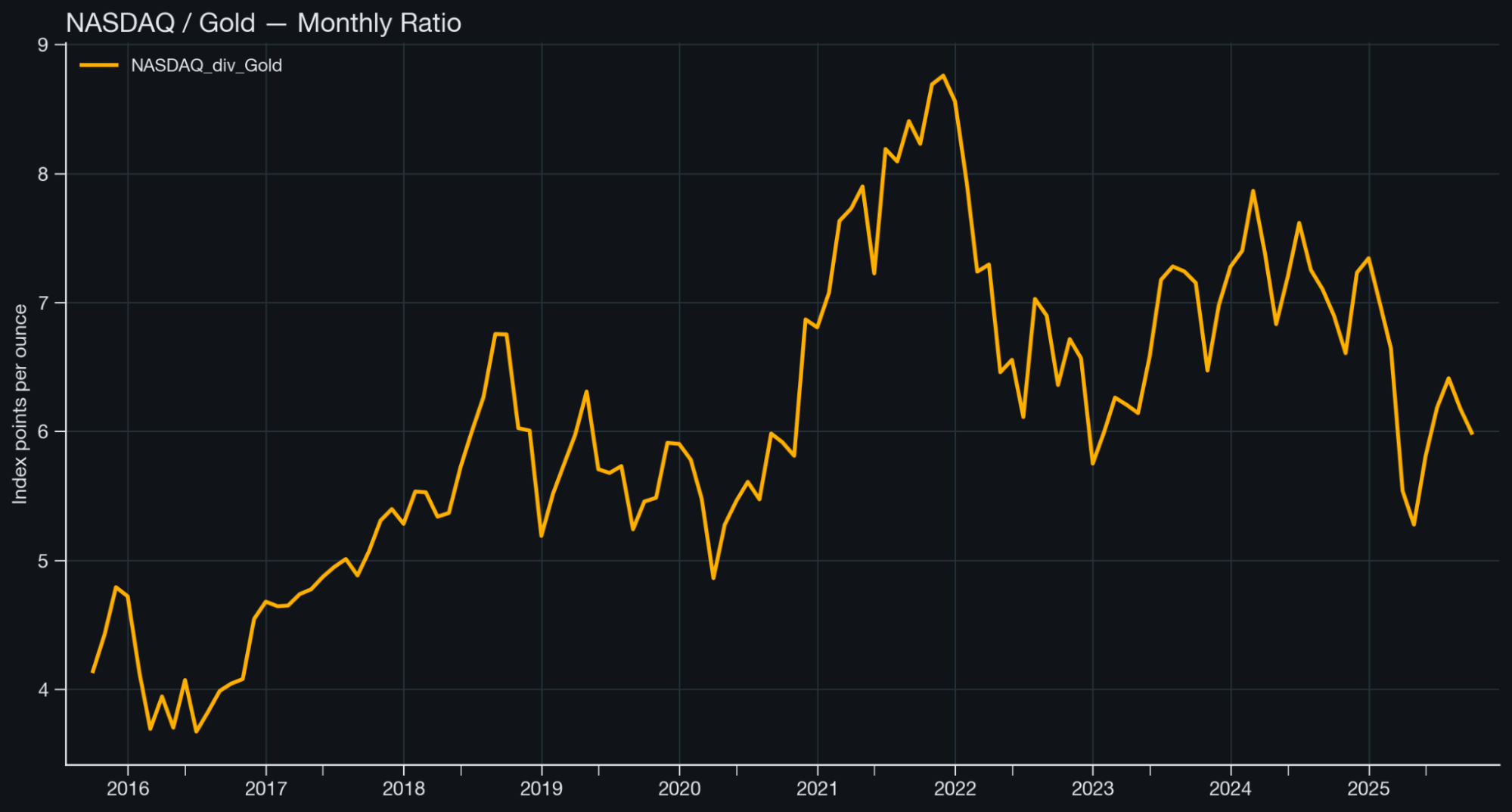Select the 2022 x-axis tick label
This screenshot has width=1512, height=812.
[955, 789]
